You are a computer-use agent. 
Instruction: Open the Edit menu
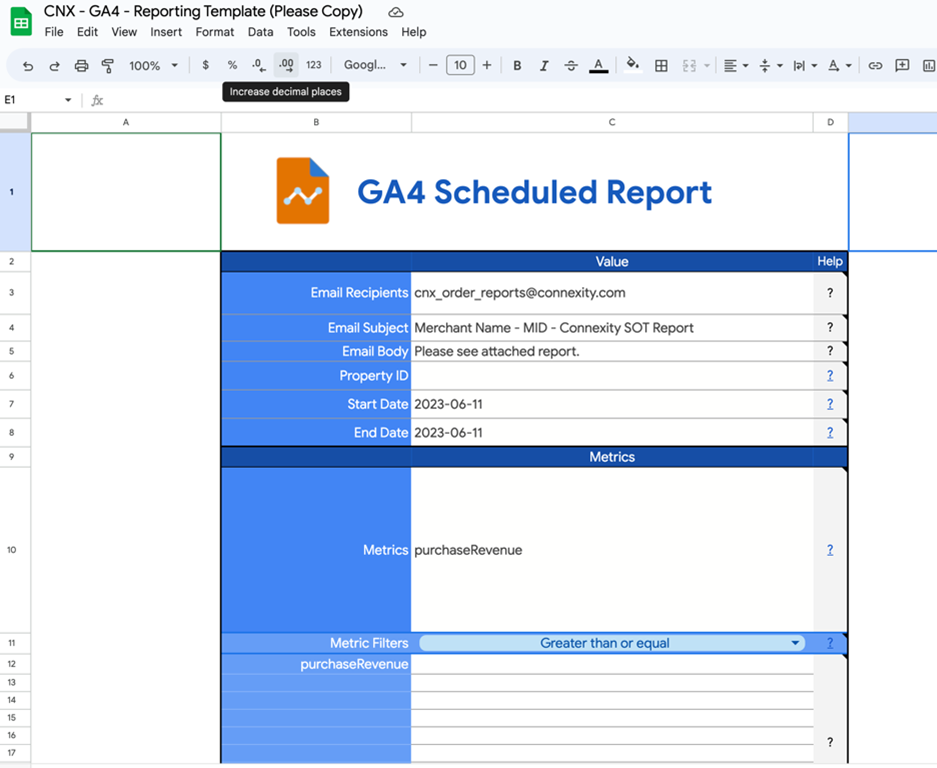click(x=87, y=32)
